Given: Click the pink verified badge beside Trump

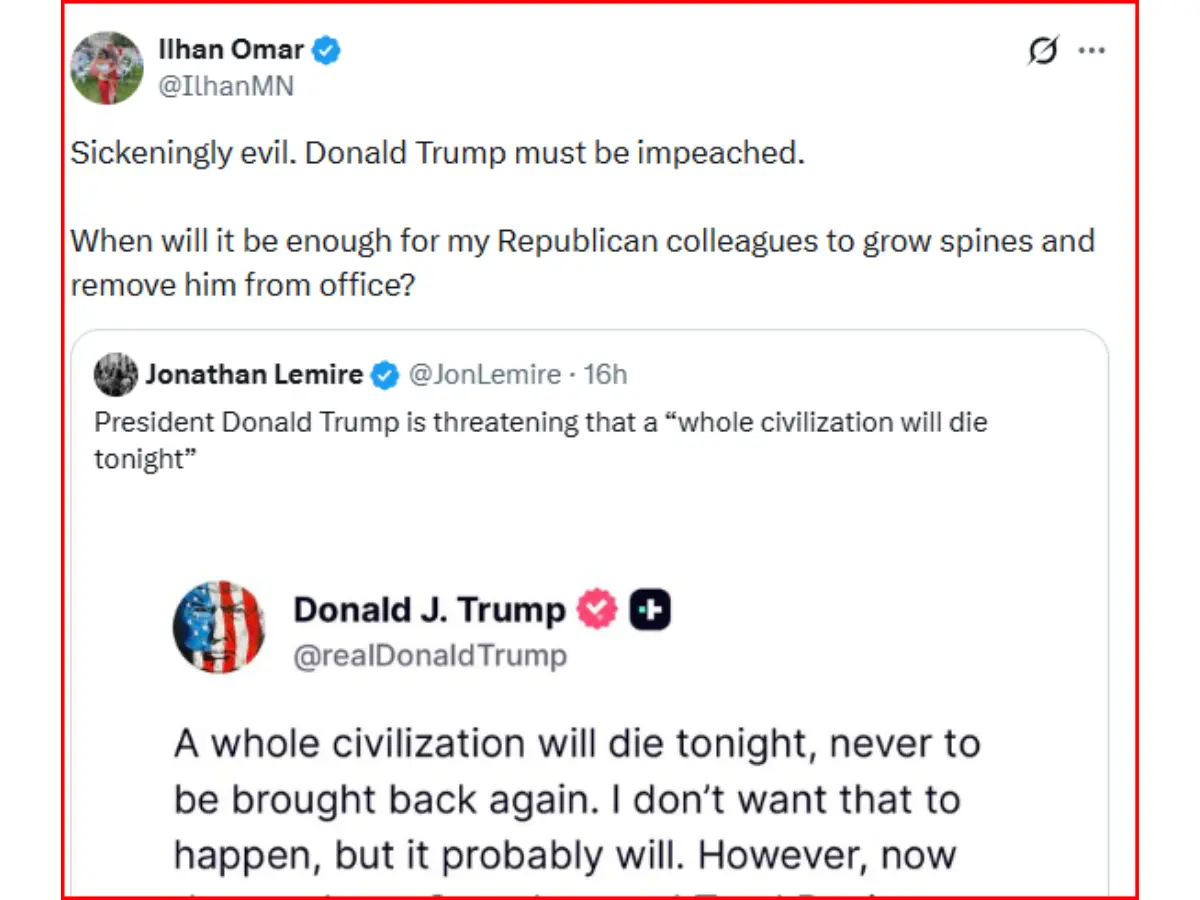Looking at the screenshot, I should (598, 609).
